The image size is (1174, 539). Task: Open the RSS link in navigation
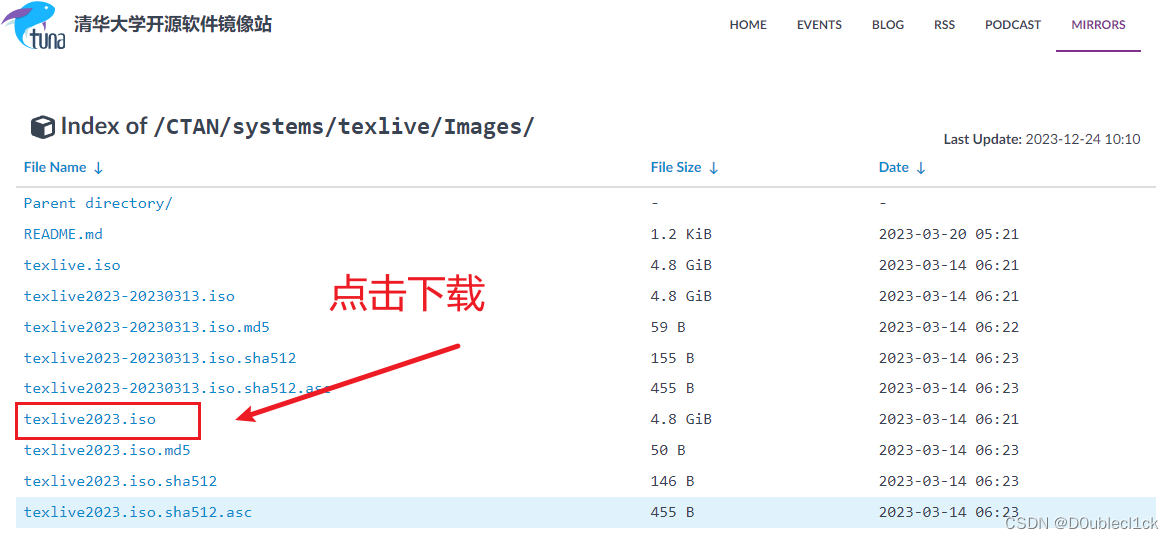[x=944, y=25]
